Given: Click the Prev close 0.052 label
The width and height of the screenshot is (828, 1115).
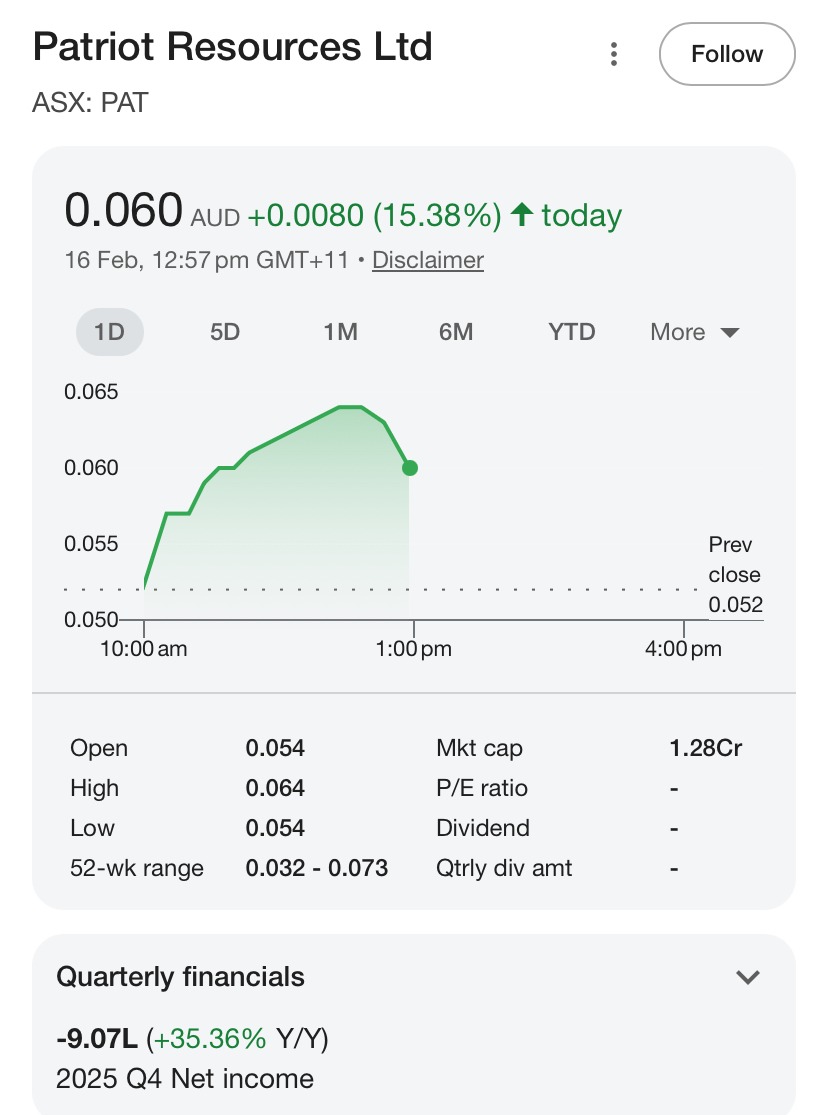Looking at the screenshot, I should (735, 575).
